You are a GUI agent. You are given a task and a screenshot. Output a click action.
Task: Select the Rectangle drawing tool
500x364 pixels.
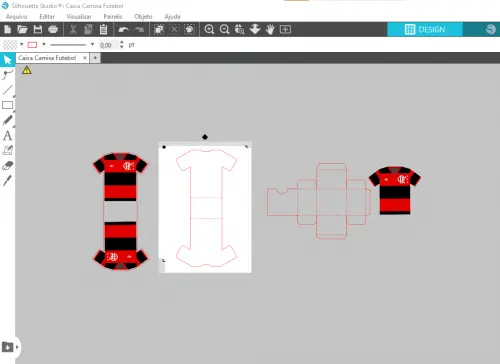[8, 105]
